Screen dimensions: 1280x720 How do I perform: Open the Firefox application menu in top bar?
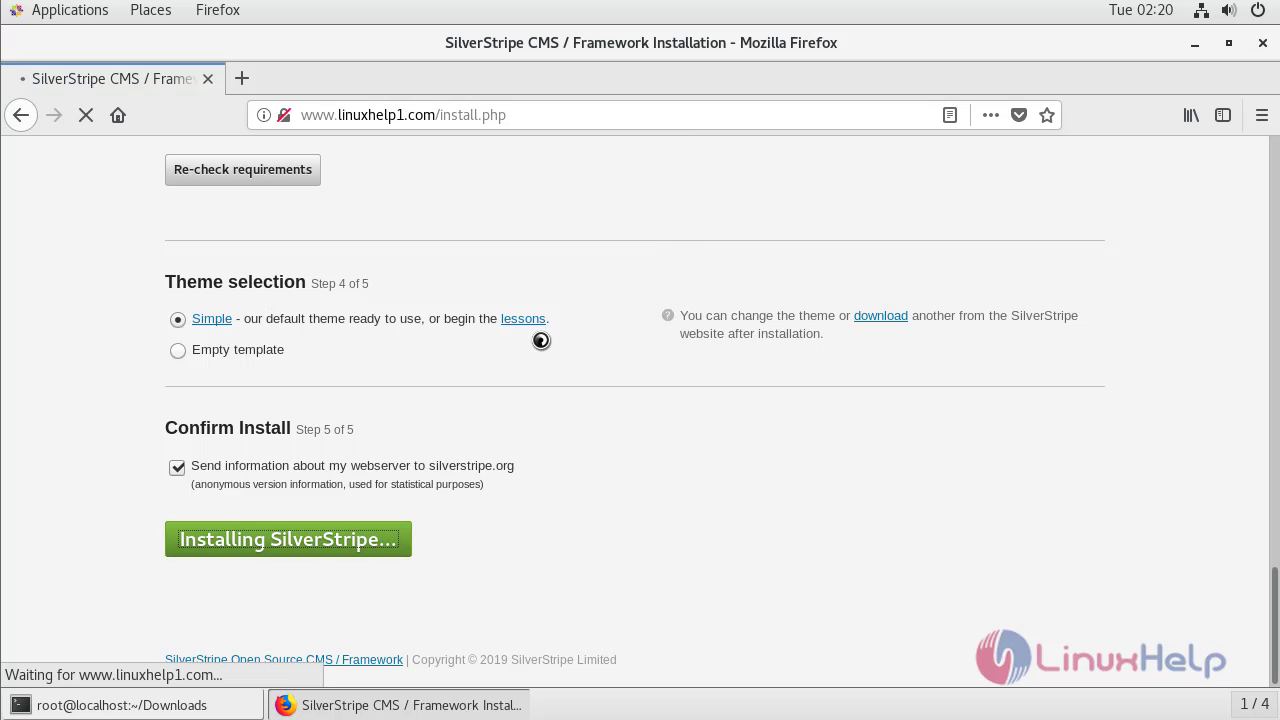tap(217, 10)
